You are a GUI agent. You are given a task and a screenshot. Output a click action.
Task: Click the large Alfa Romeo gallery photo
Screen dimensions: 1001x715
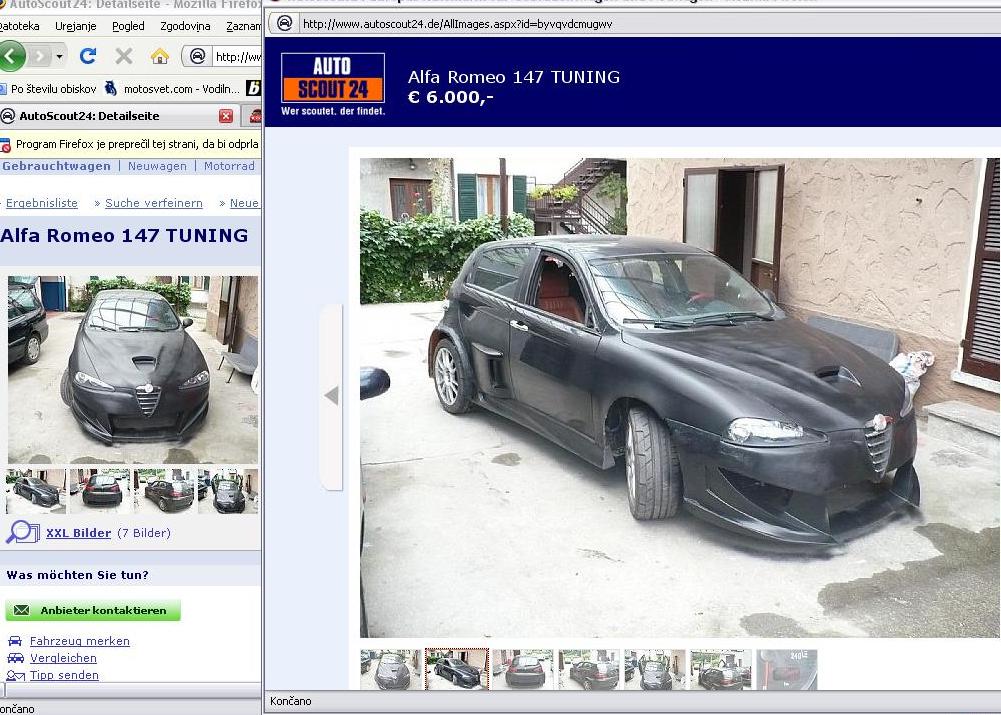click(680, 398)
